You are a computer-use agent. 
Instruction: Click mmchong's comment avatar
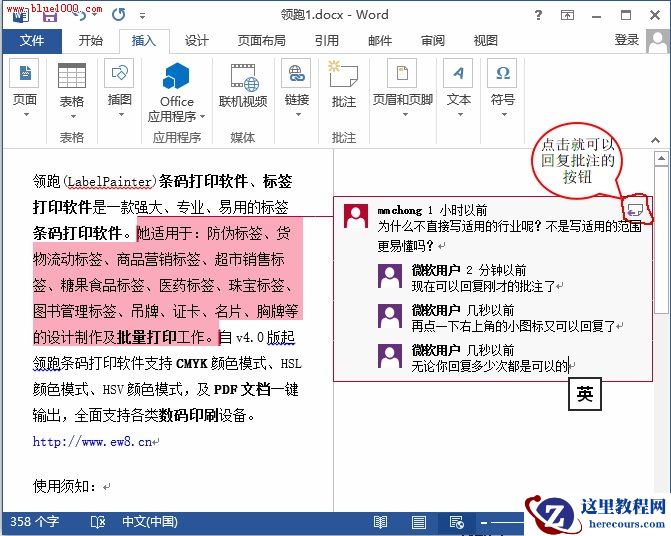coord(356,216)
